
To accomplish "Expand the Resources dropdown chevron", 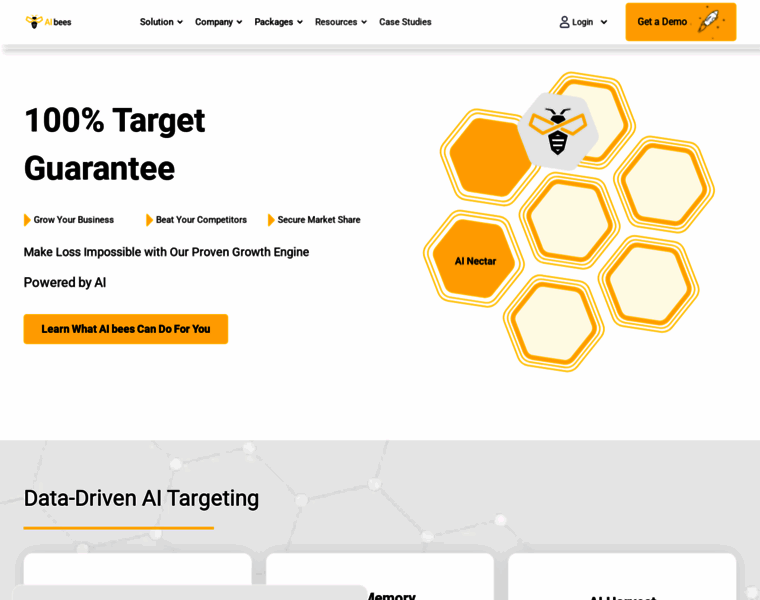I will click(x=364, y=22).
